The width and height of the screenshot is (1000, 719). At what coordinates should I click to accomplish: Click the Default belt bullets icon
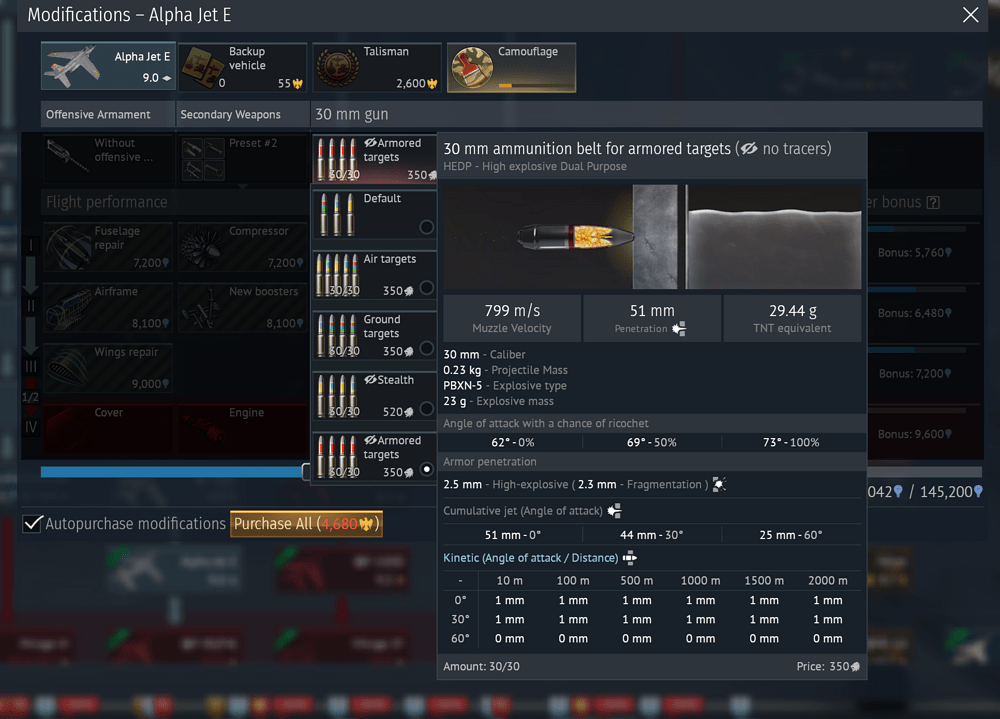(x=337, y=214)
